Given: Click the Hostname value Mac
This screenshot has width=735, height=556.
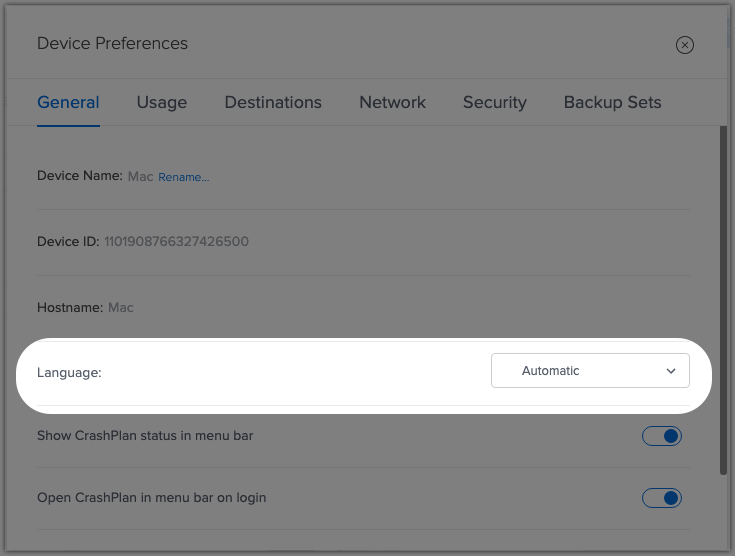Looking at the screenshot, I should (x=121, y=308).
